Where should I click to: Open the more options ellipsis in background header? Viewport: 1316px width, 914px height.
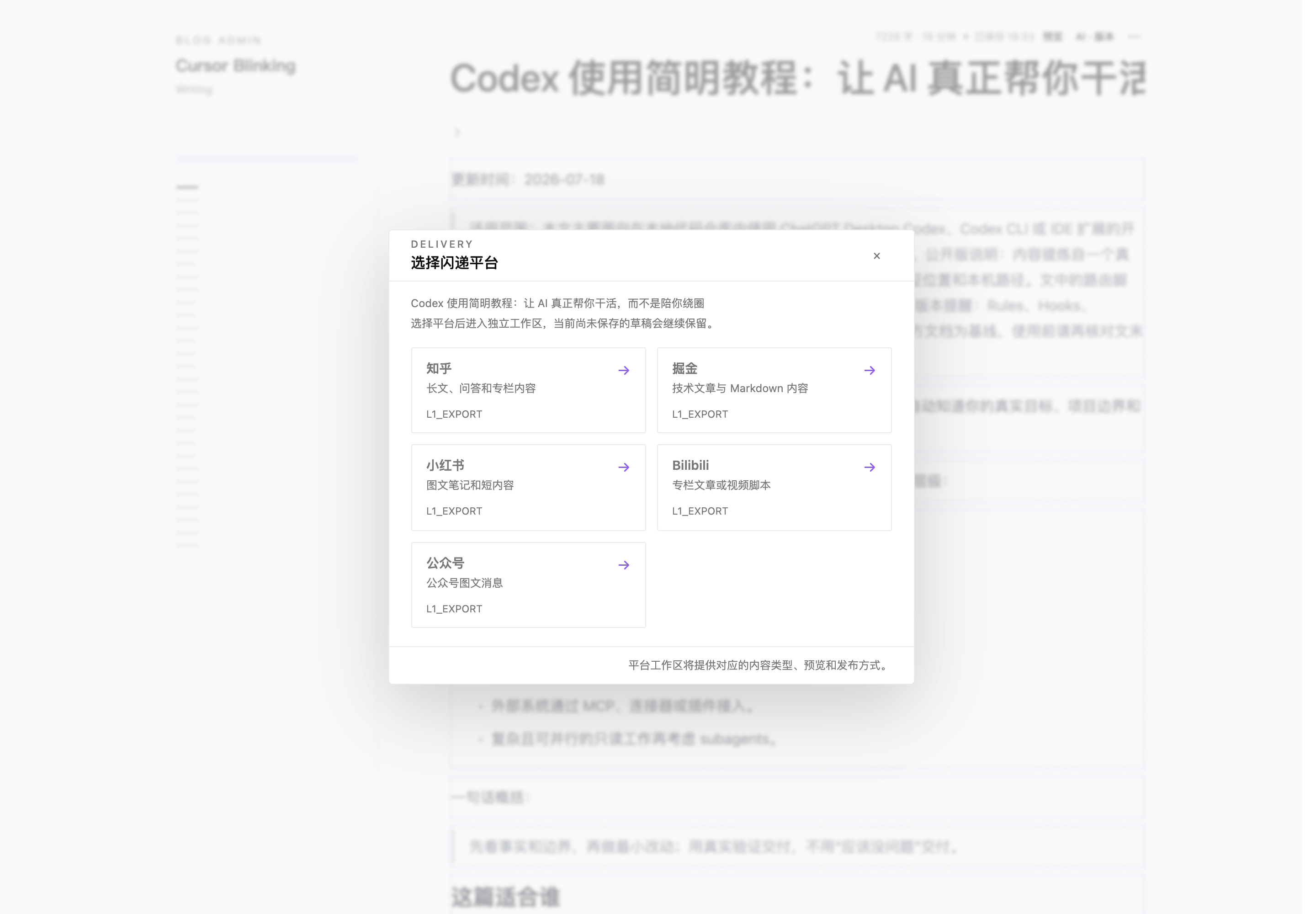point(1134,37)
